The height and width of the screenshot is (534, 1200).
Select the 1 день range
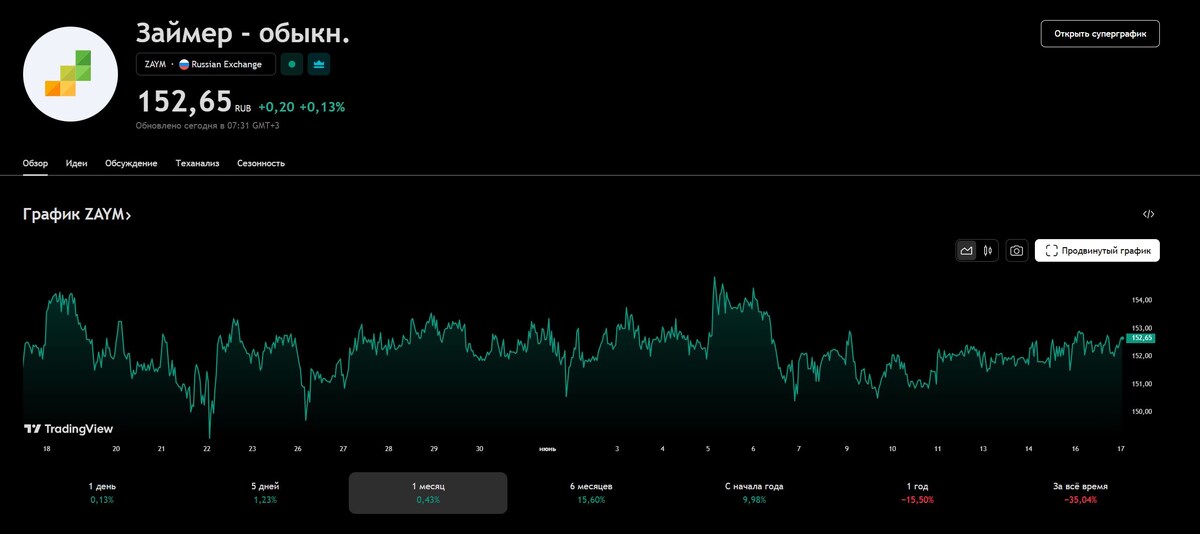click(102, 492)
